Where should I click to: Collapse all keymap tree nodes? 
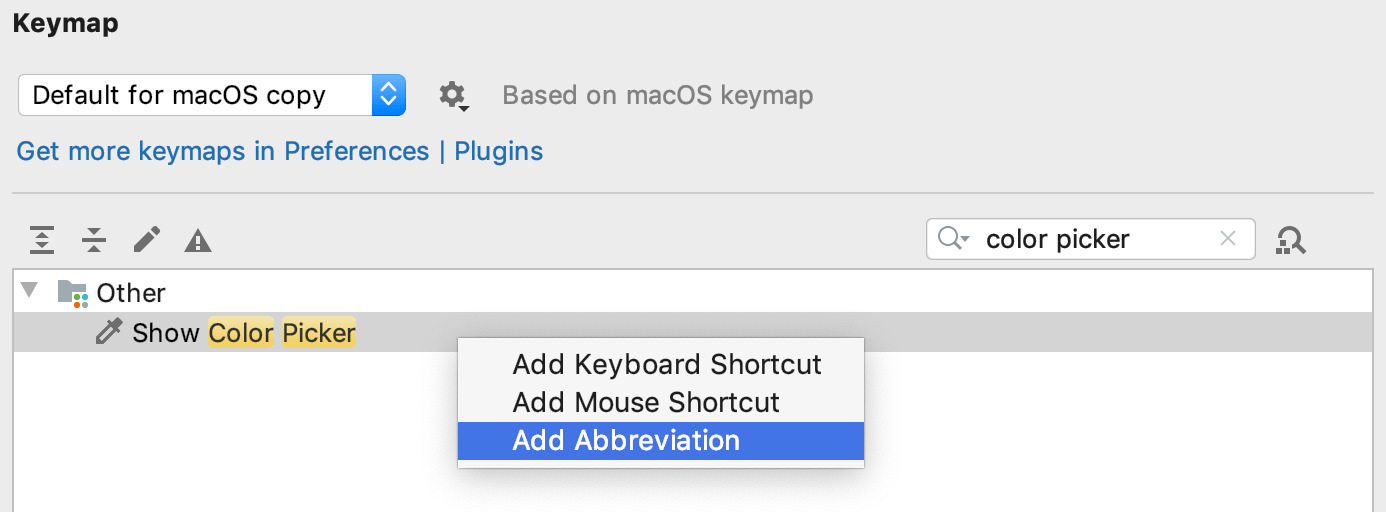tap(94, 240)
